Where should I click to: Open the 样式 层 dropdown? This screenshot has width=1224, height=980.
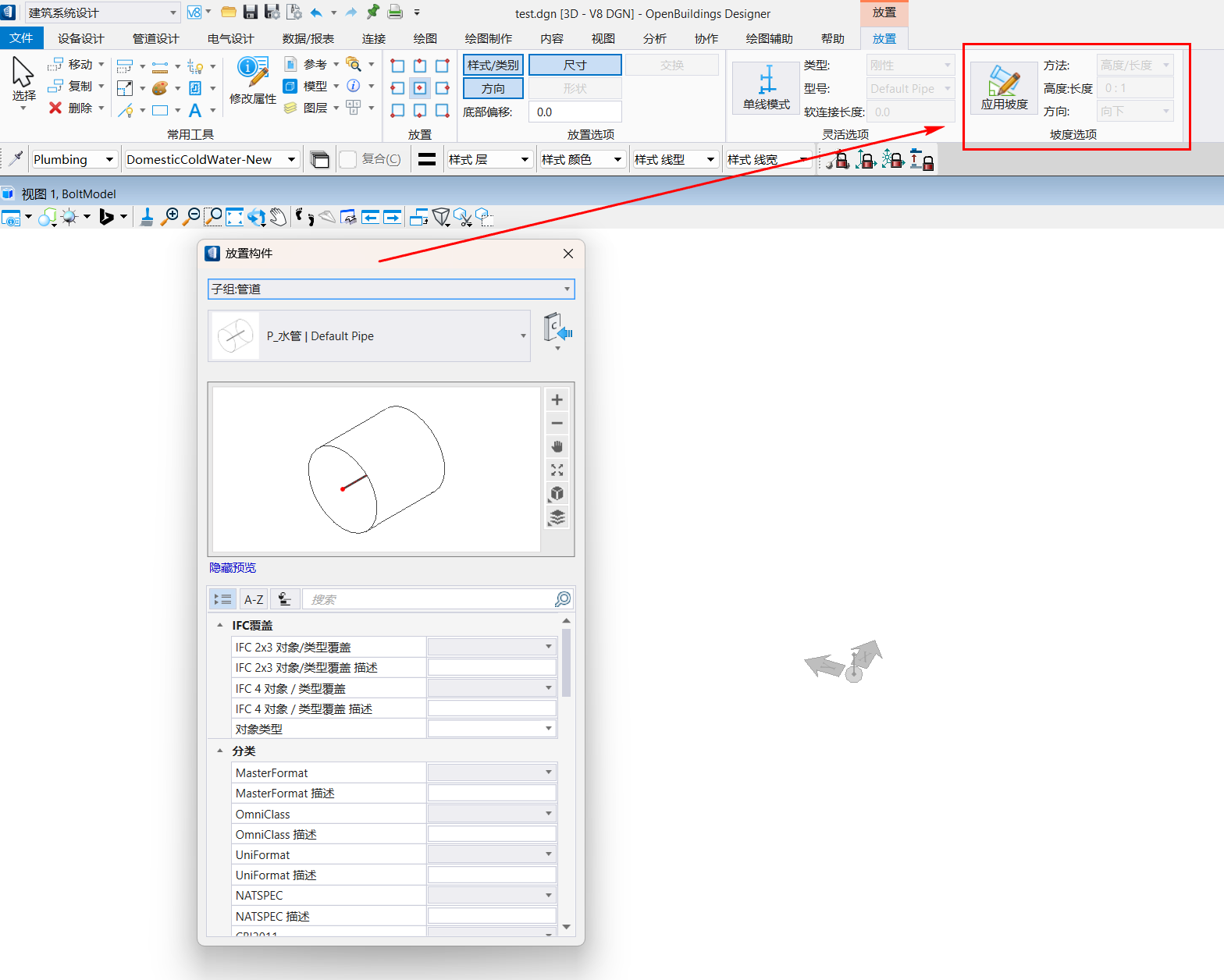(490, 159)
